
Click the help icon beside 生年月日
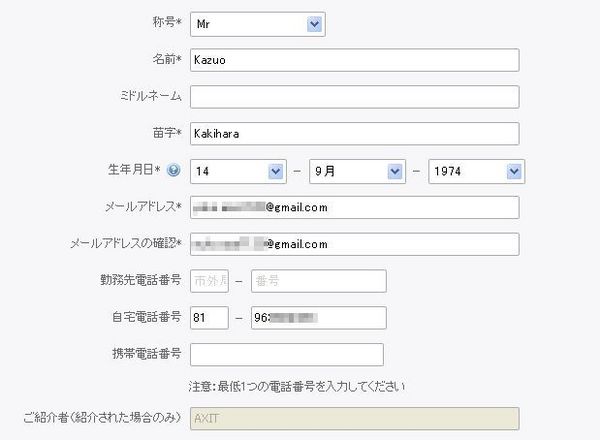[x=173, y=170]
